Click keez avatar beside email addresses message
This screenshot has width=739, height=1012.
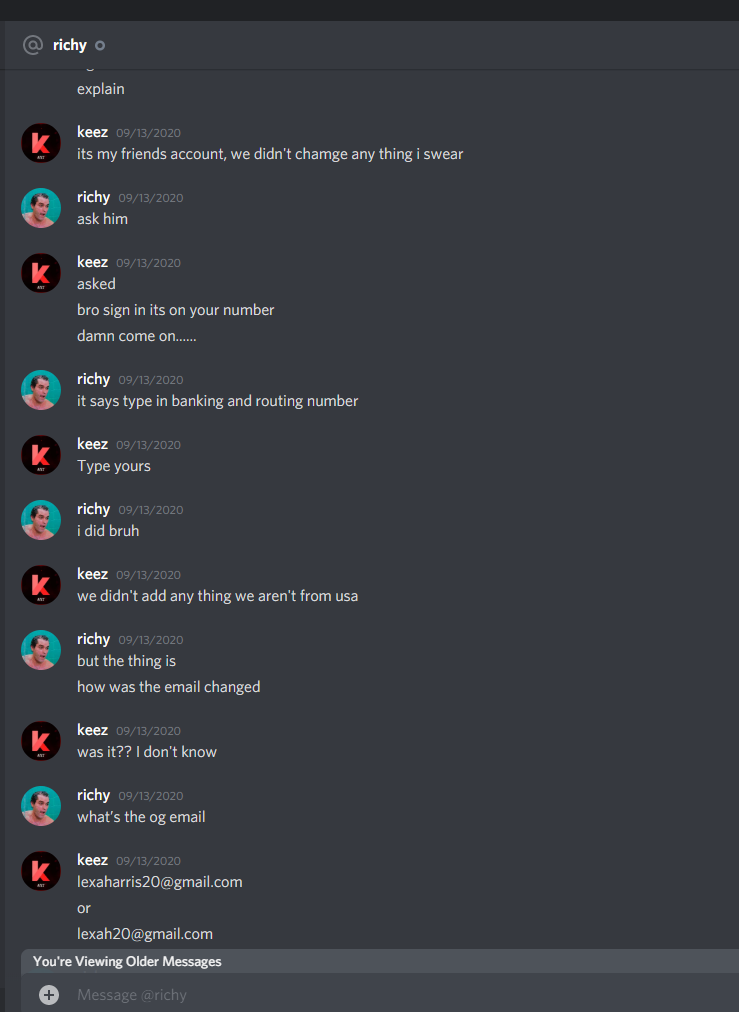tap(41, 871)
